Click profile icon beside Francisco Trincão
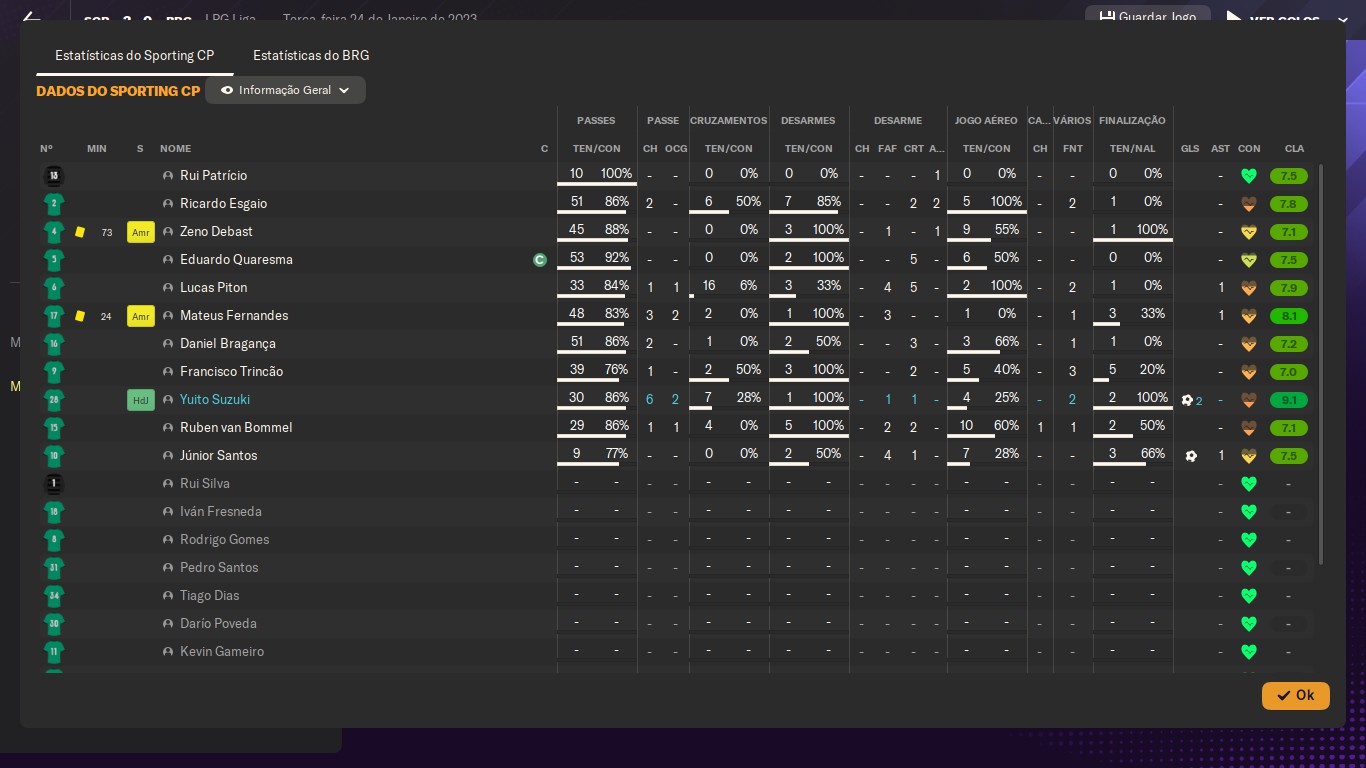 coord(168,372)
